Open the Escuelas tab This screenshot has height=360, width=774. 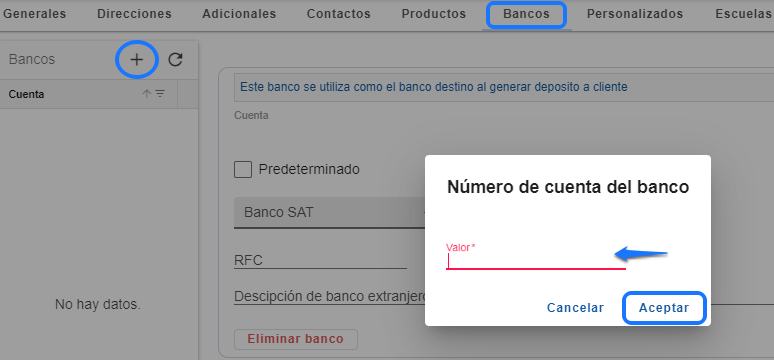[x=743, y=14]
